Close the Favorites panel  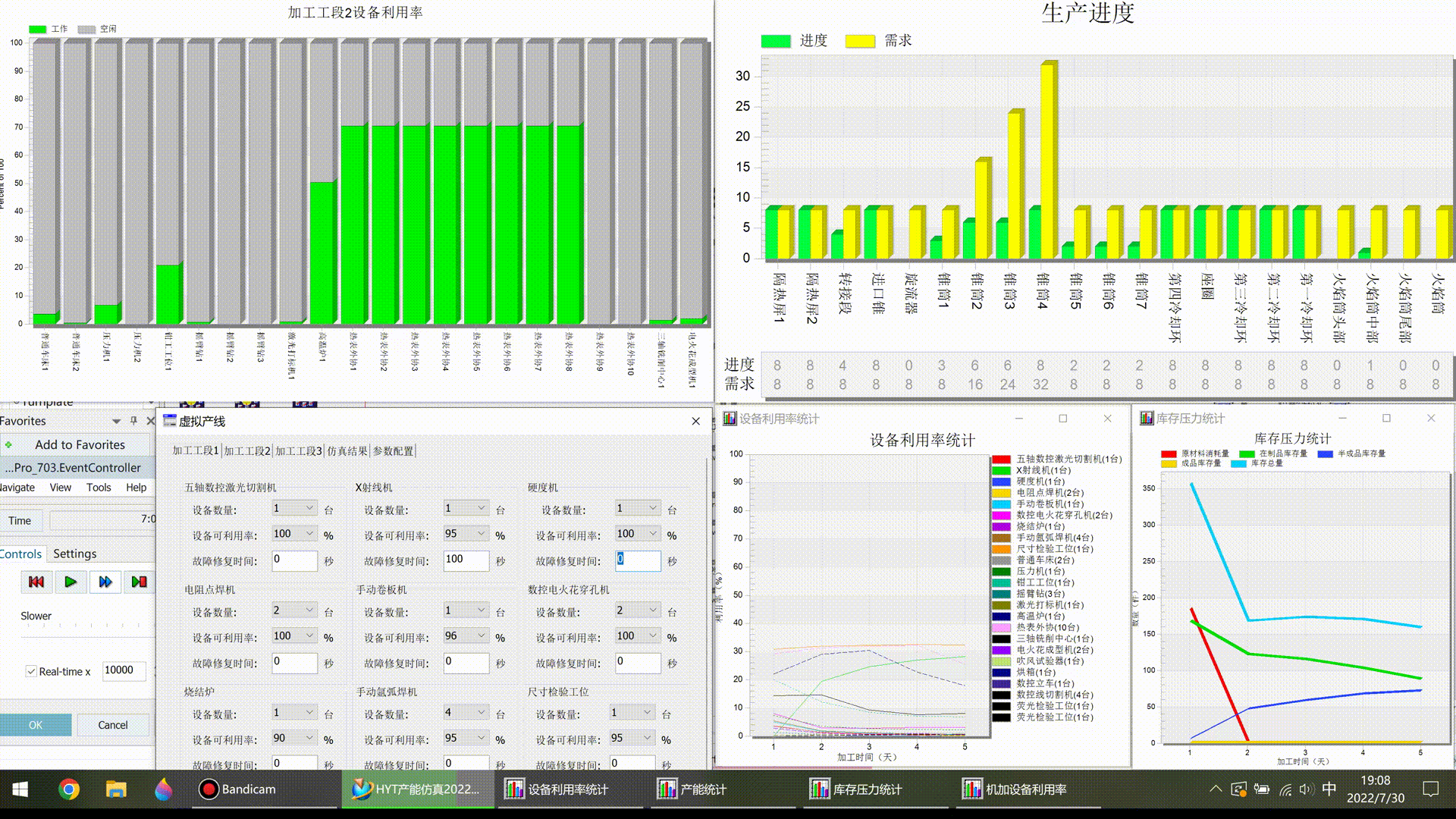(x=151, y=420)
